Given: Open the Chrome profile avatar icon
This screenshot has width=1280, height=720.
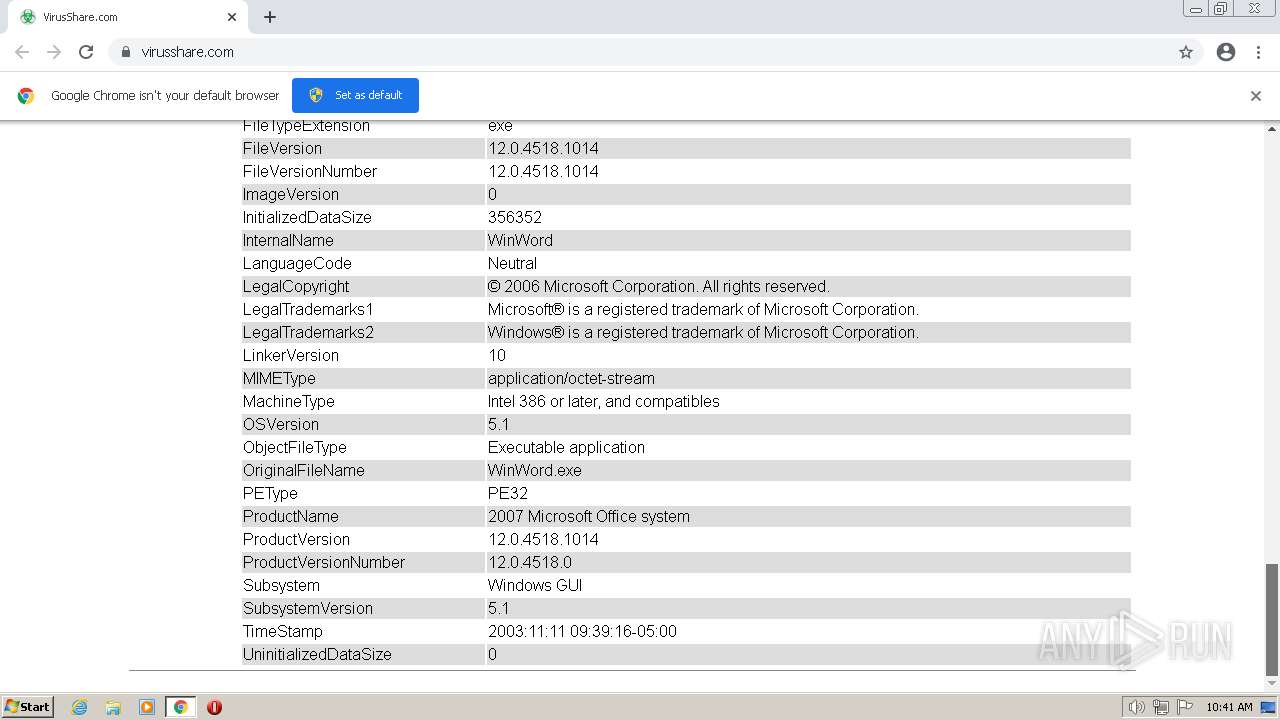Looking at the screenshot, I should (1226, 52).
